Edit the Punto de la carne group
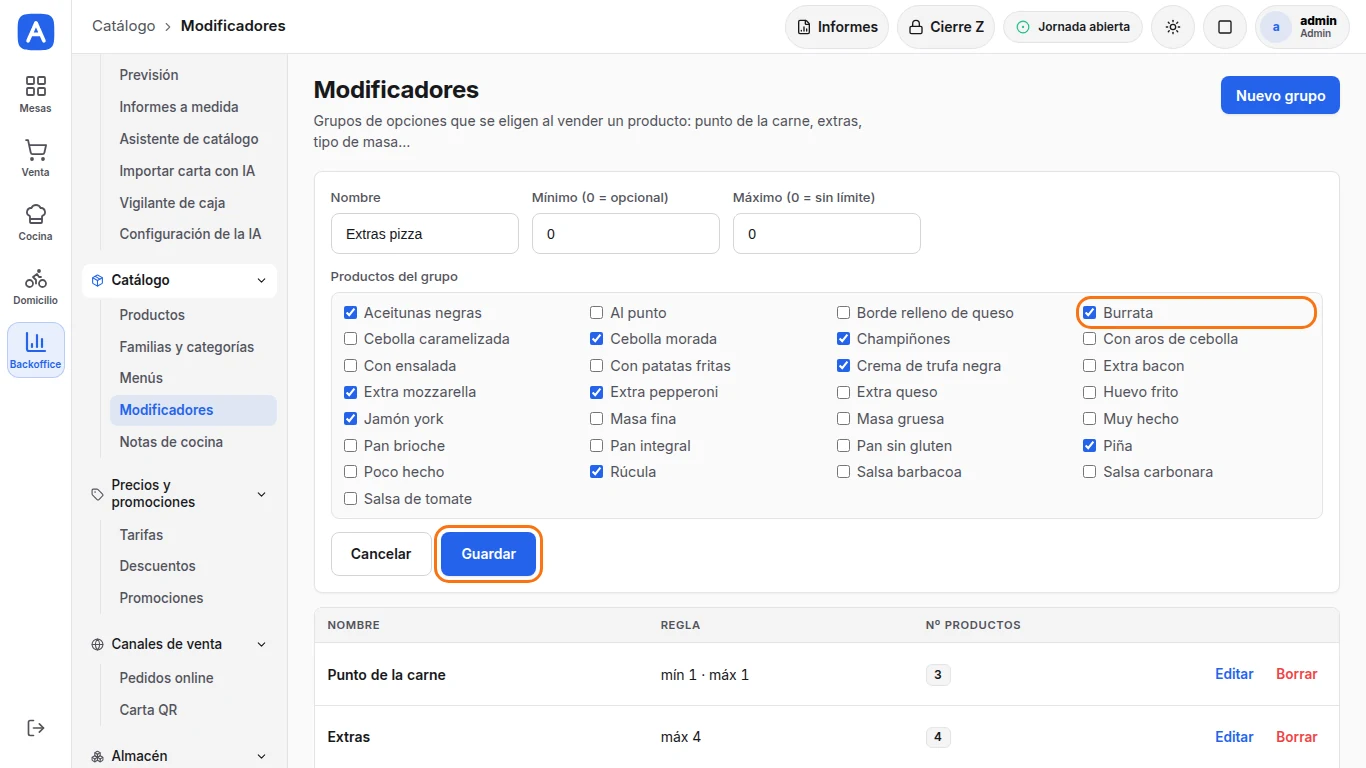 1234,674
